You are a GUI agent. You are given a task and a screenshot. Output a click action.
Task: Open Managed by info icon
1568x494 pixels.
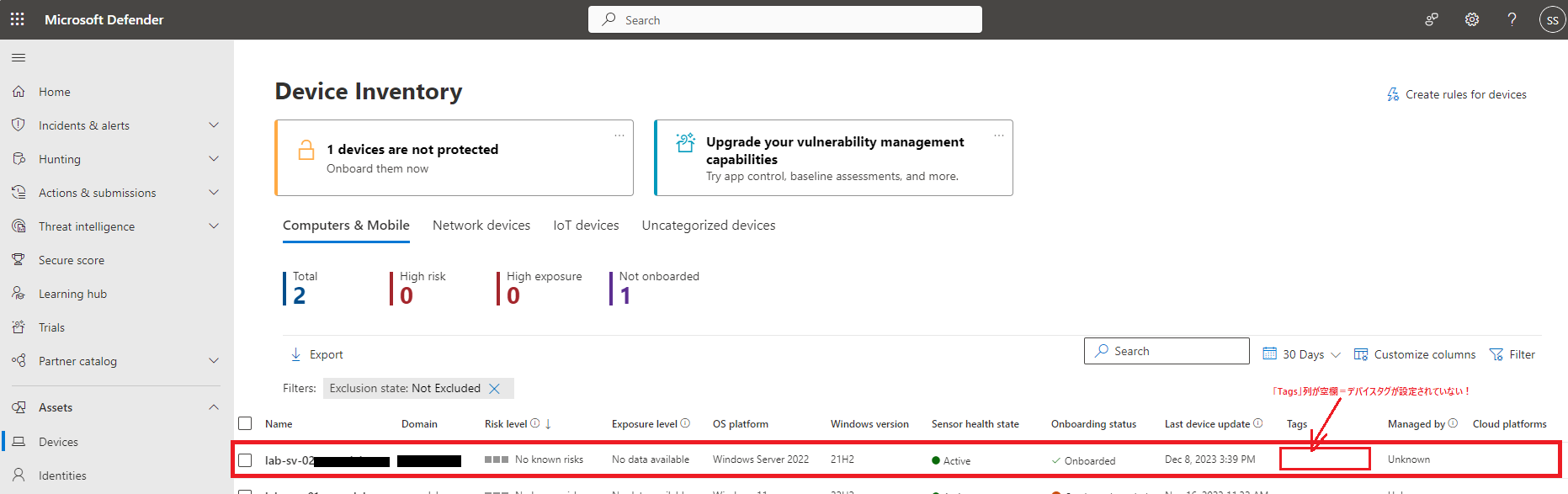1453,423
